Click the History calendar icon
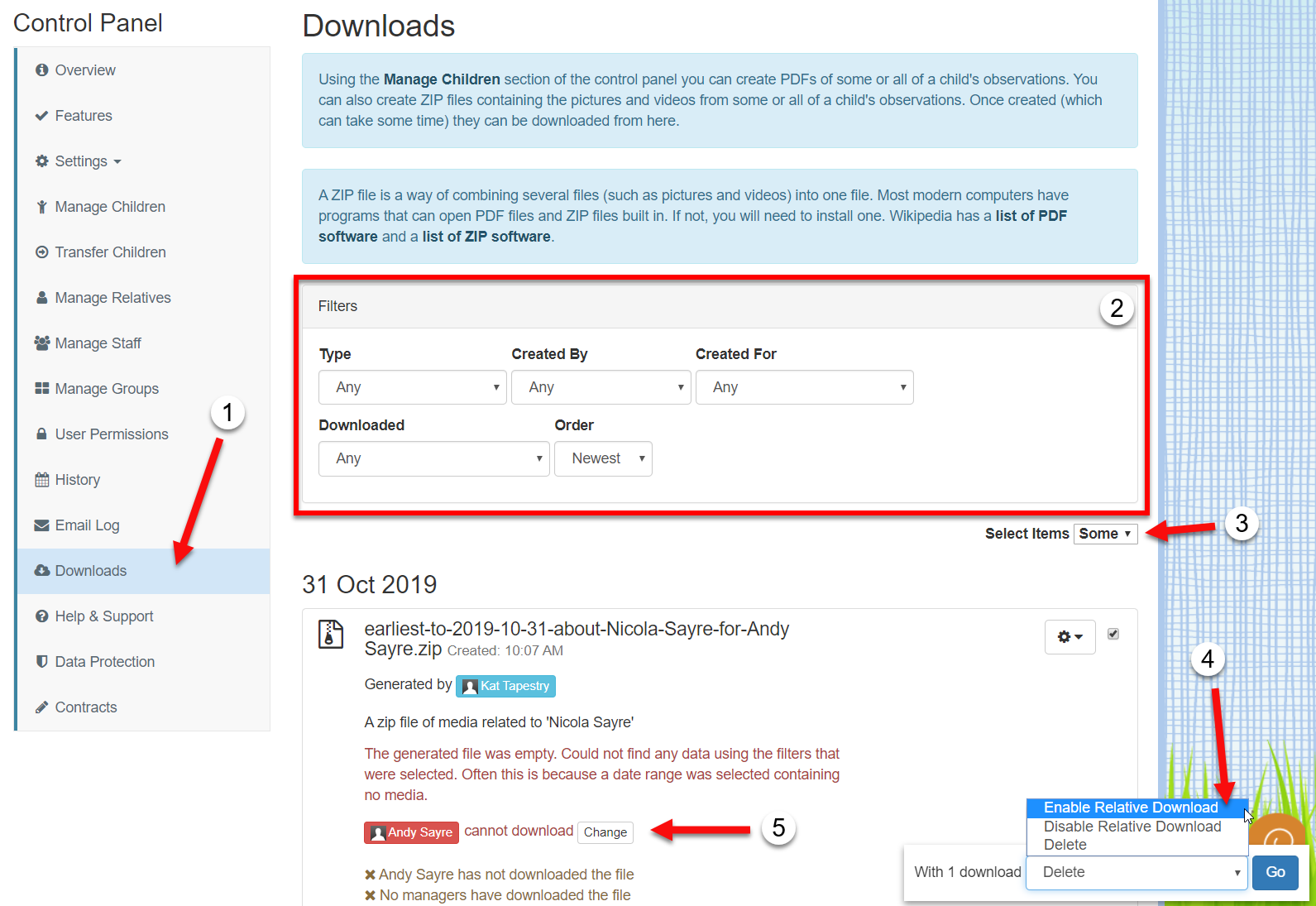The width and height of the screenshot is (1316, 906). [42, 480]
